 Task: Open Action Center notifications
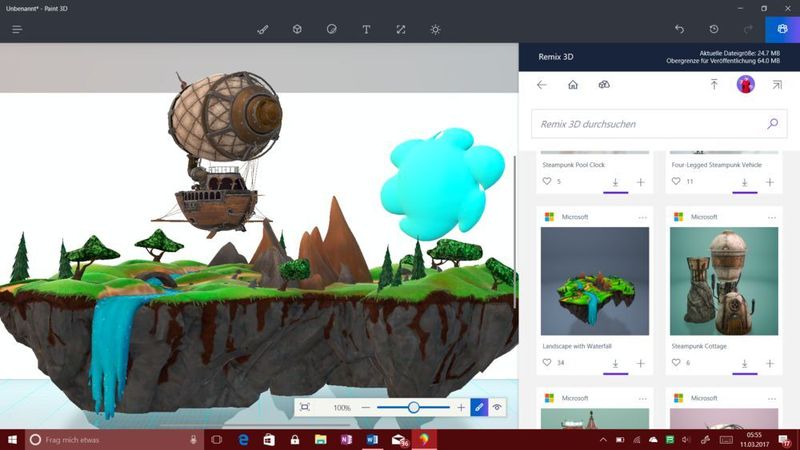pyautogui.click(x=784, y=439)
